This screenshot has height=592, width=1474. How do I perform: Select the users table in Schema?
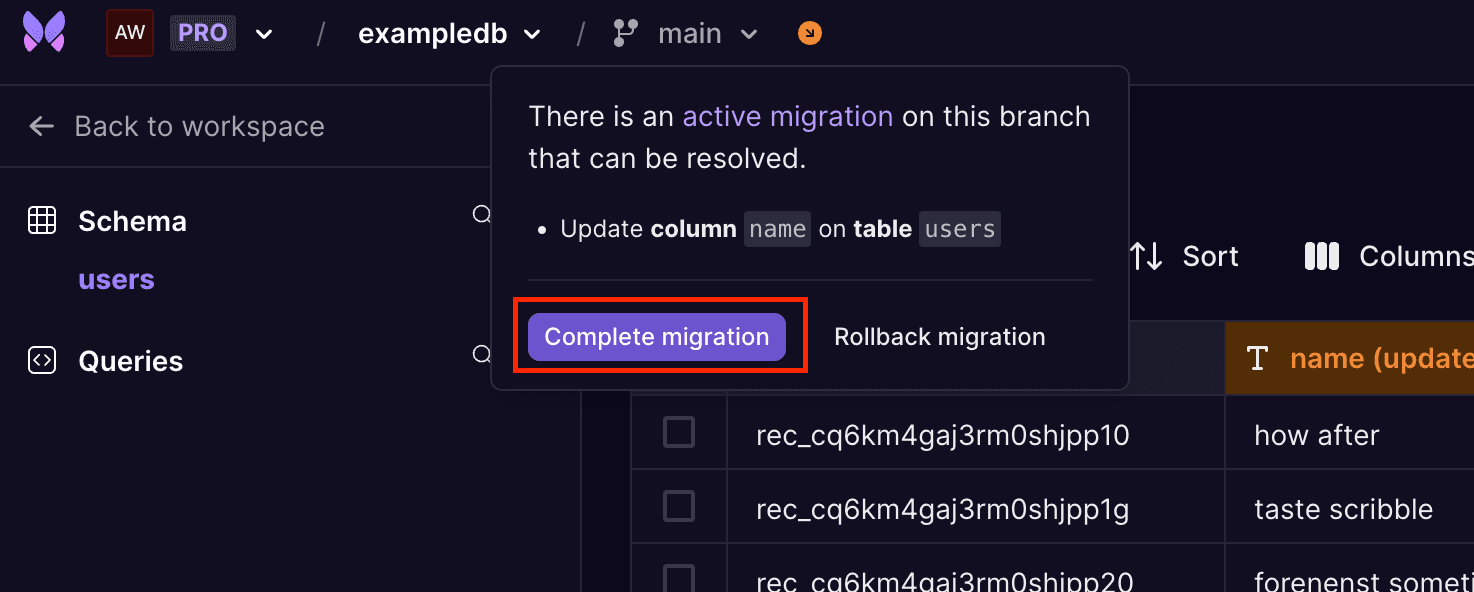pyautogui.click(x=116, y=280)
